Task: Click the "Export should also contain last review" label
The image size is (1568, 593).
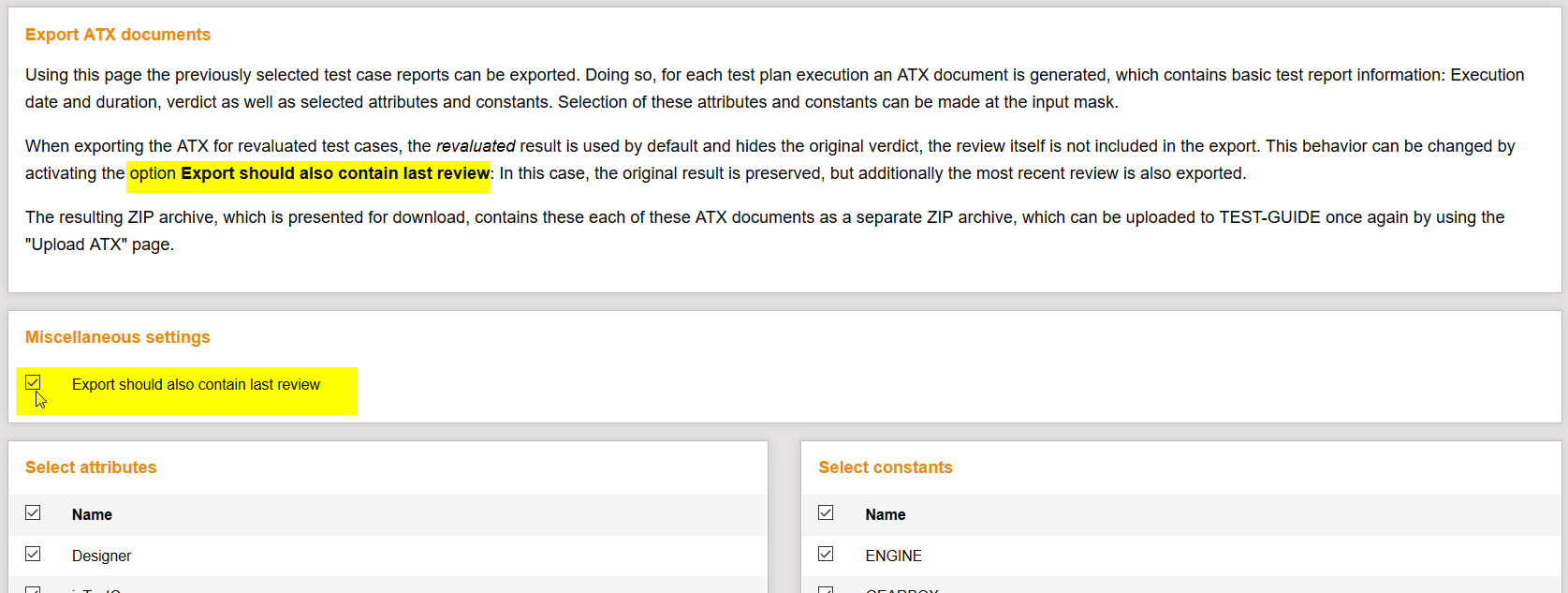Action: click(x=196, y=384)
